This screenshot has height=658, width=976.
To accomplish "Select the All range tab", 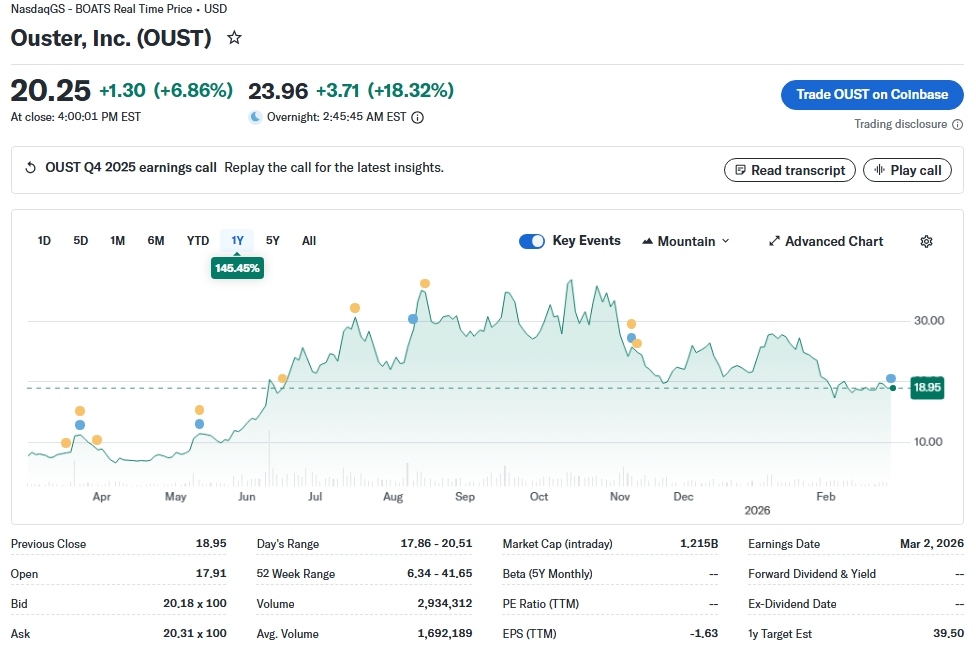I will [x=309, y=241].
